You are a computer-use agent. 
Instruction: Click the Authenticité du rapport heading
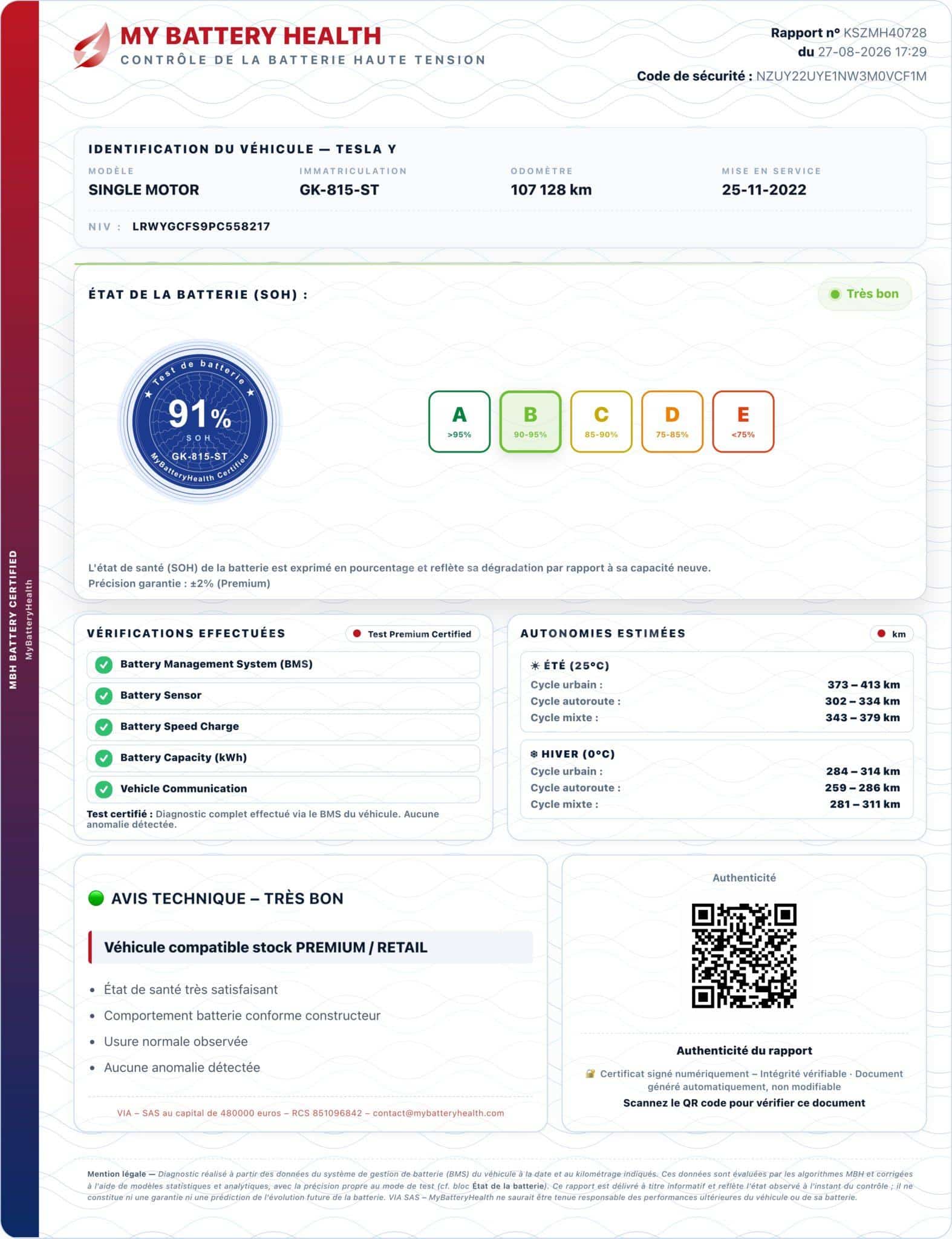click(744, 1051)
